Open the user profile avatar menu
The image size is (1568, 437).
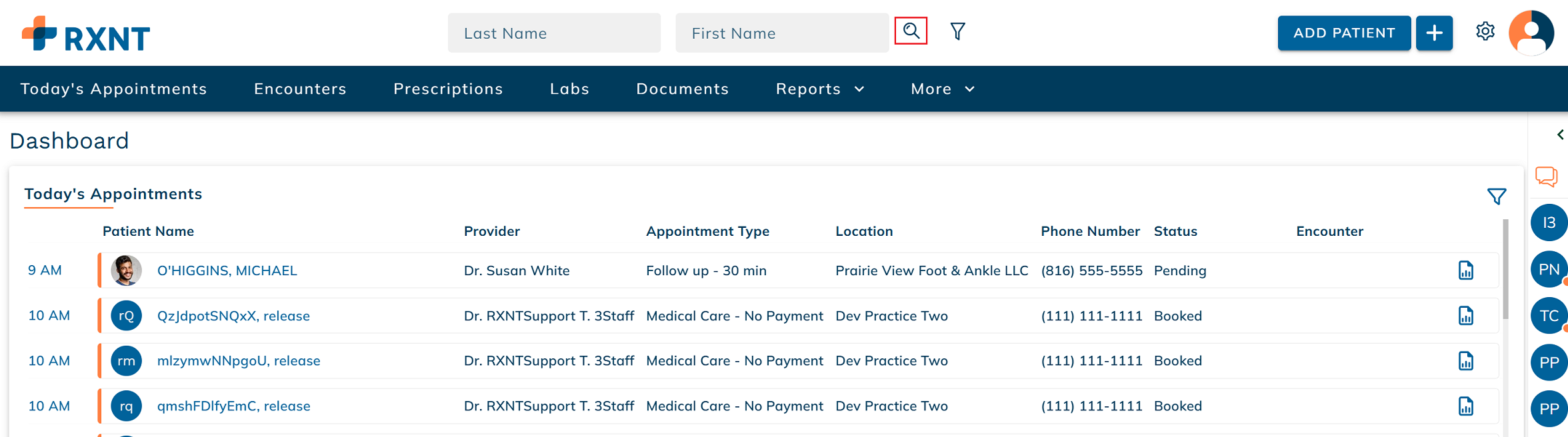[1531, 33]
